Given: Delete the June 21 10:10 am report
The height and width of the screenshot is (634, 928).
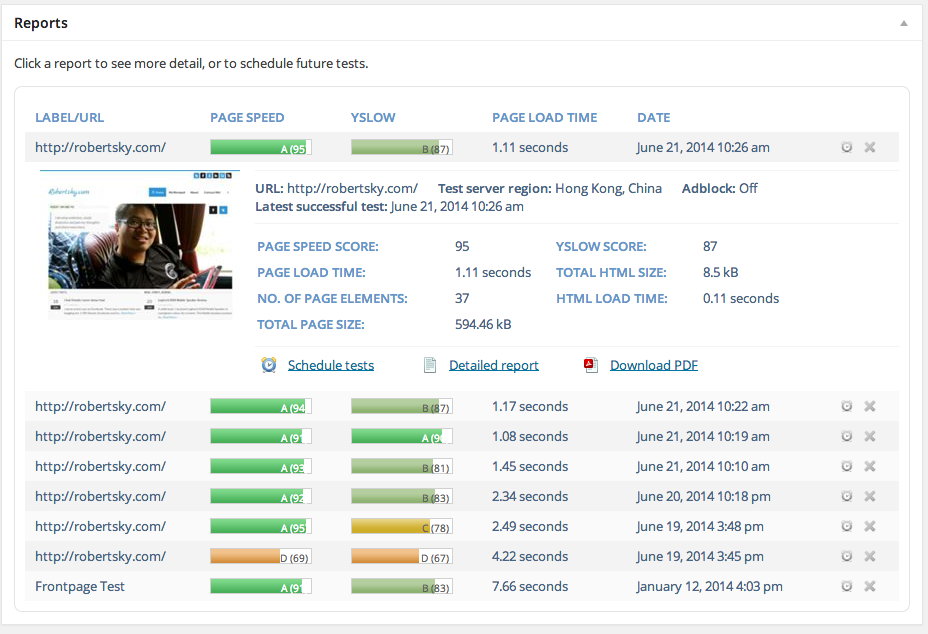Looking at the screenshot, I should point(869,466).
